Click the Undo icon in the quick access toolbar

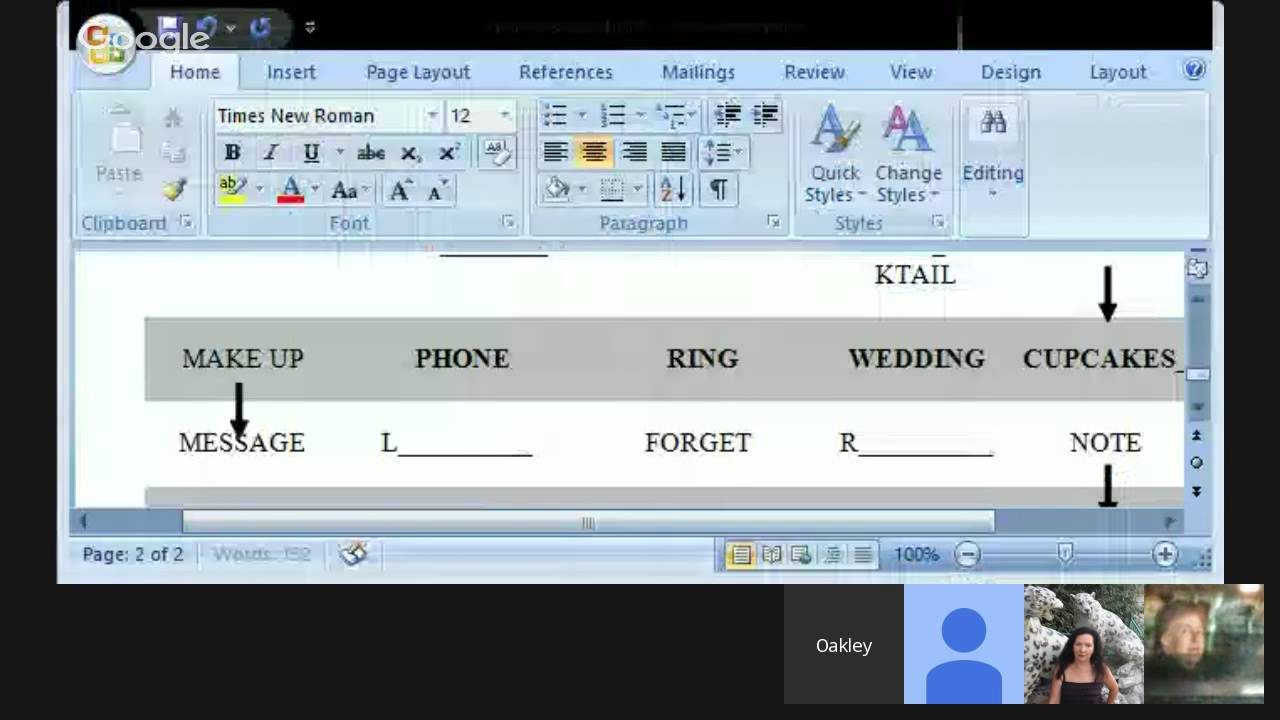click(x=208, y=28)
